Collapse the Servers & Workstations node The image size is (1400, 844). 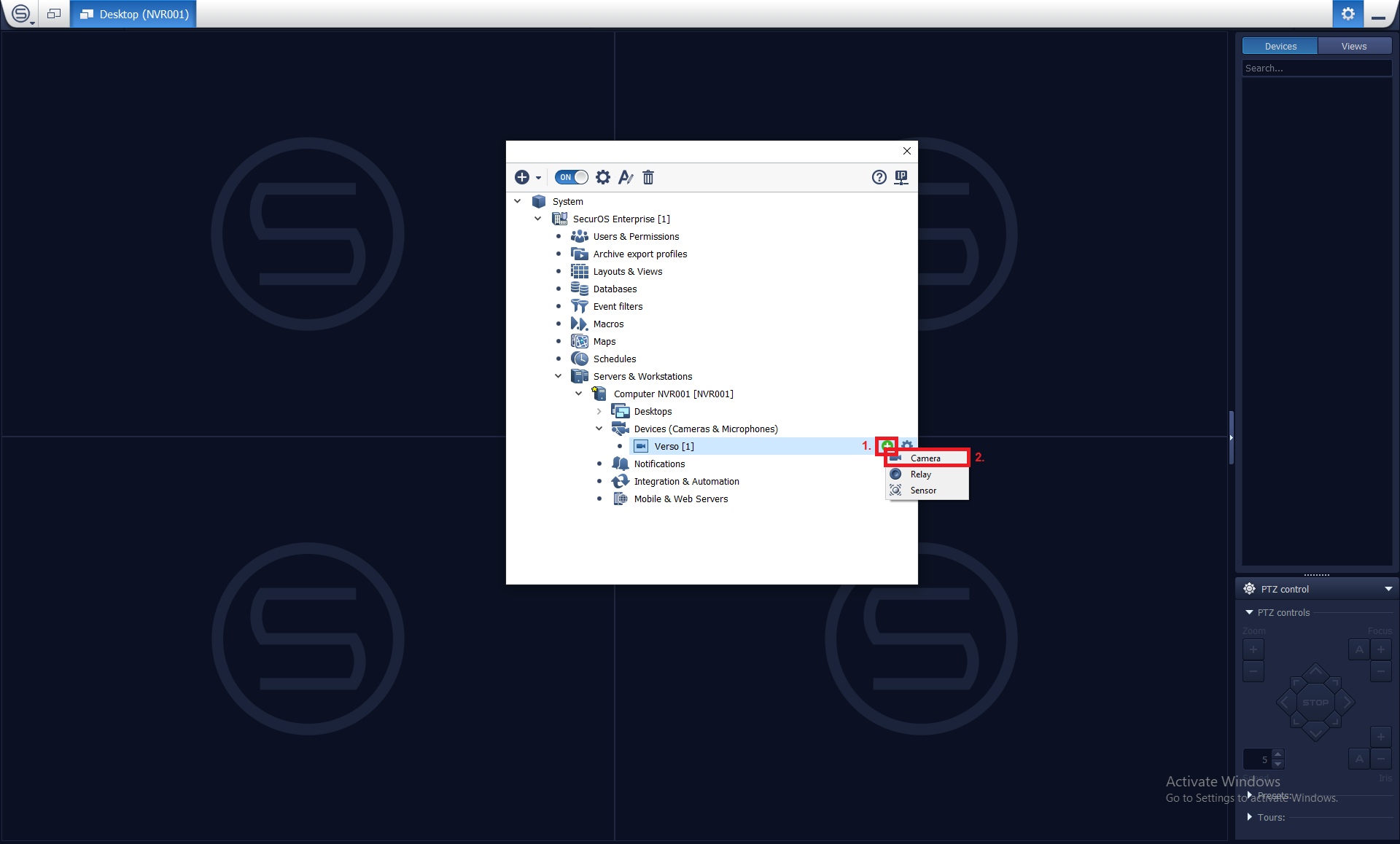pos(559,376)
